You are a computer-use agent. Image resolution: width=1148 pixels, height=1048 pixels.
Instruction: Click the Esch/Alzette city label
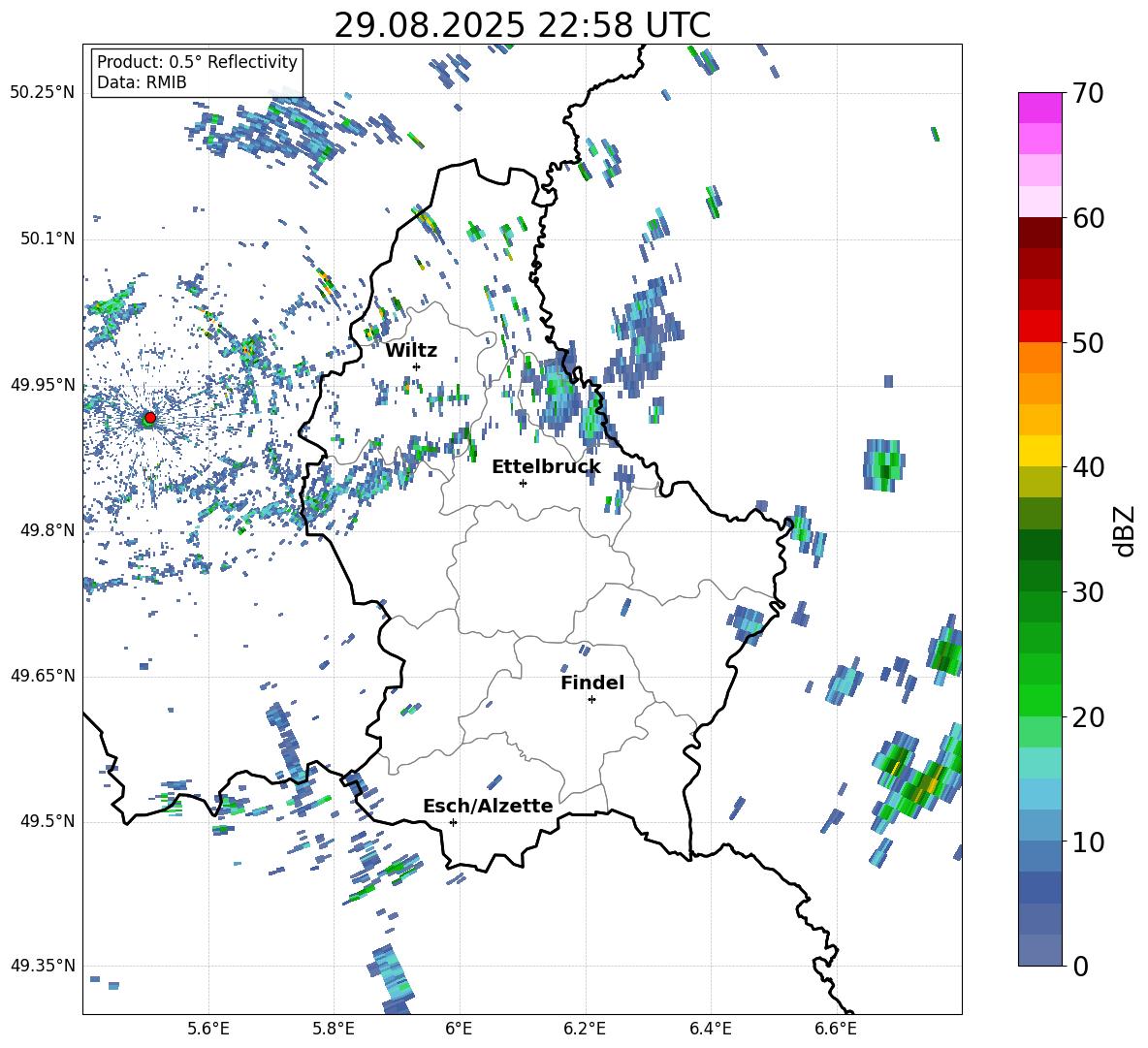pos(489,806)
